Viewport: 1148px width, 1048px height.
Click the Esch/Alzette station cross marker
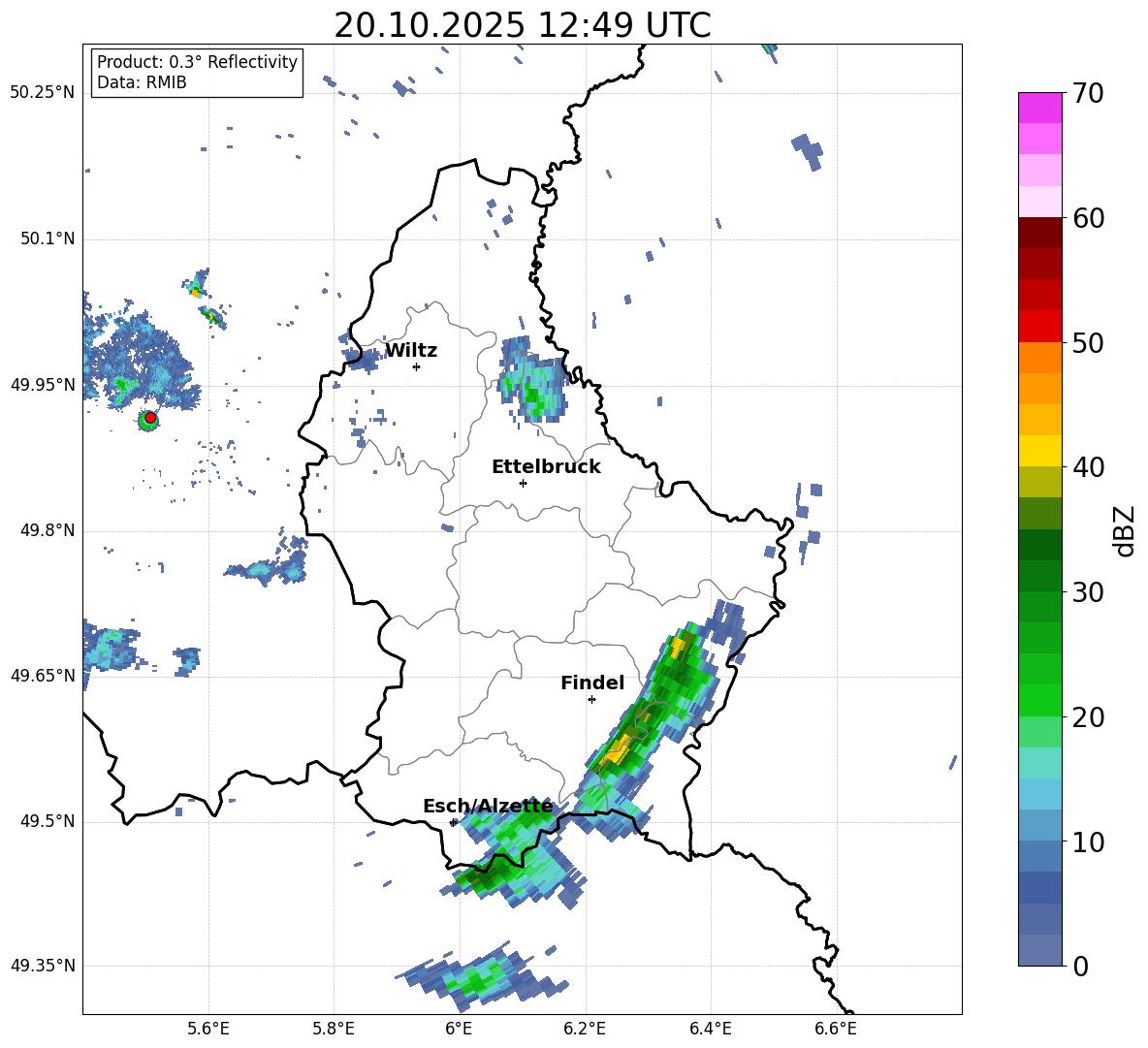pos(453,822)
